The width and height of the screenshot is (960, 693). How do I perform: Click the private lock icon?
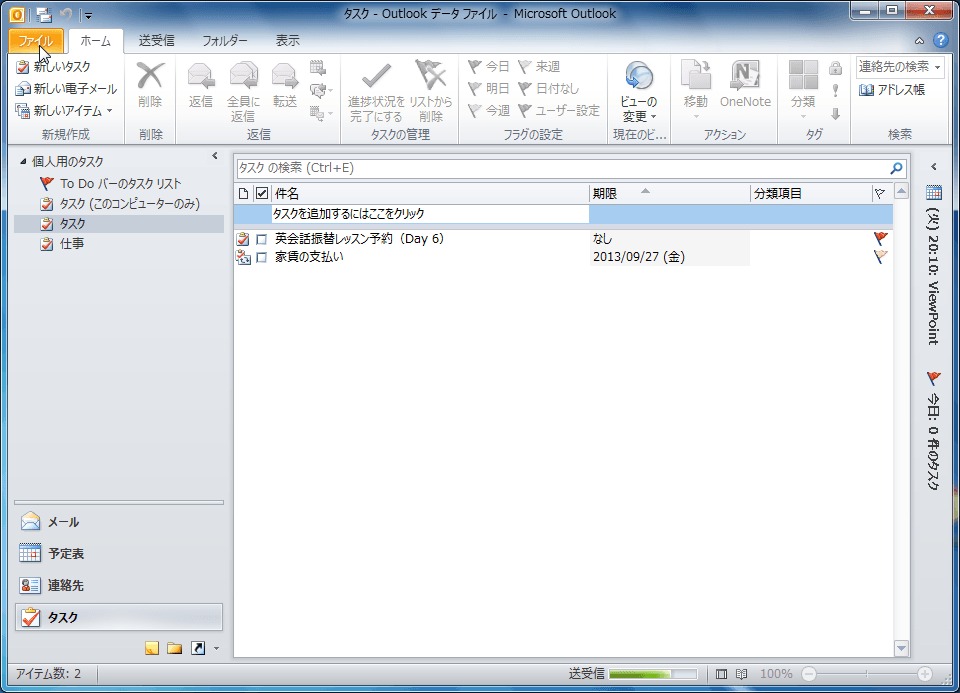pyautogui.click(x=835, y=67)
